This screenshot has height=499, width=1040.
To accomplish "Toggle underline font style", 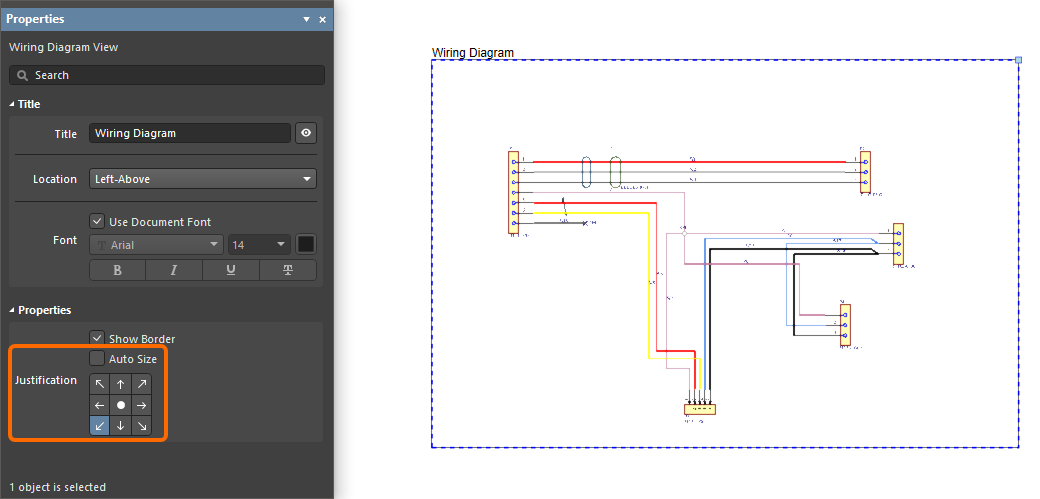I will click(231, 270).
